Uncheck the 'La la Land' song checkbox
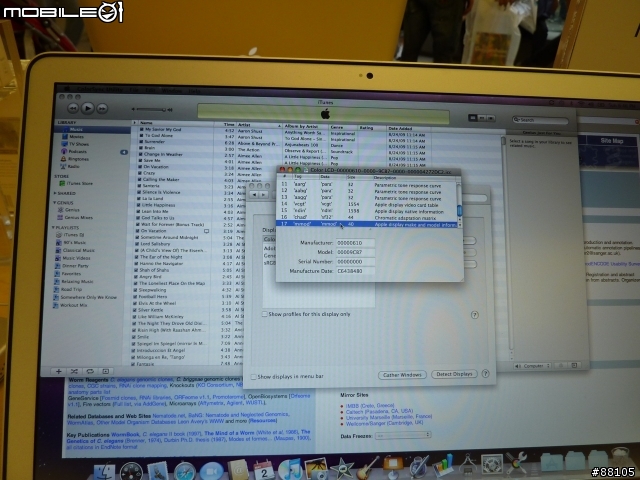 pyautogui.click(x=139, y=198)
